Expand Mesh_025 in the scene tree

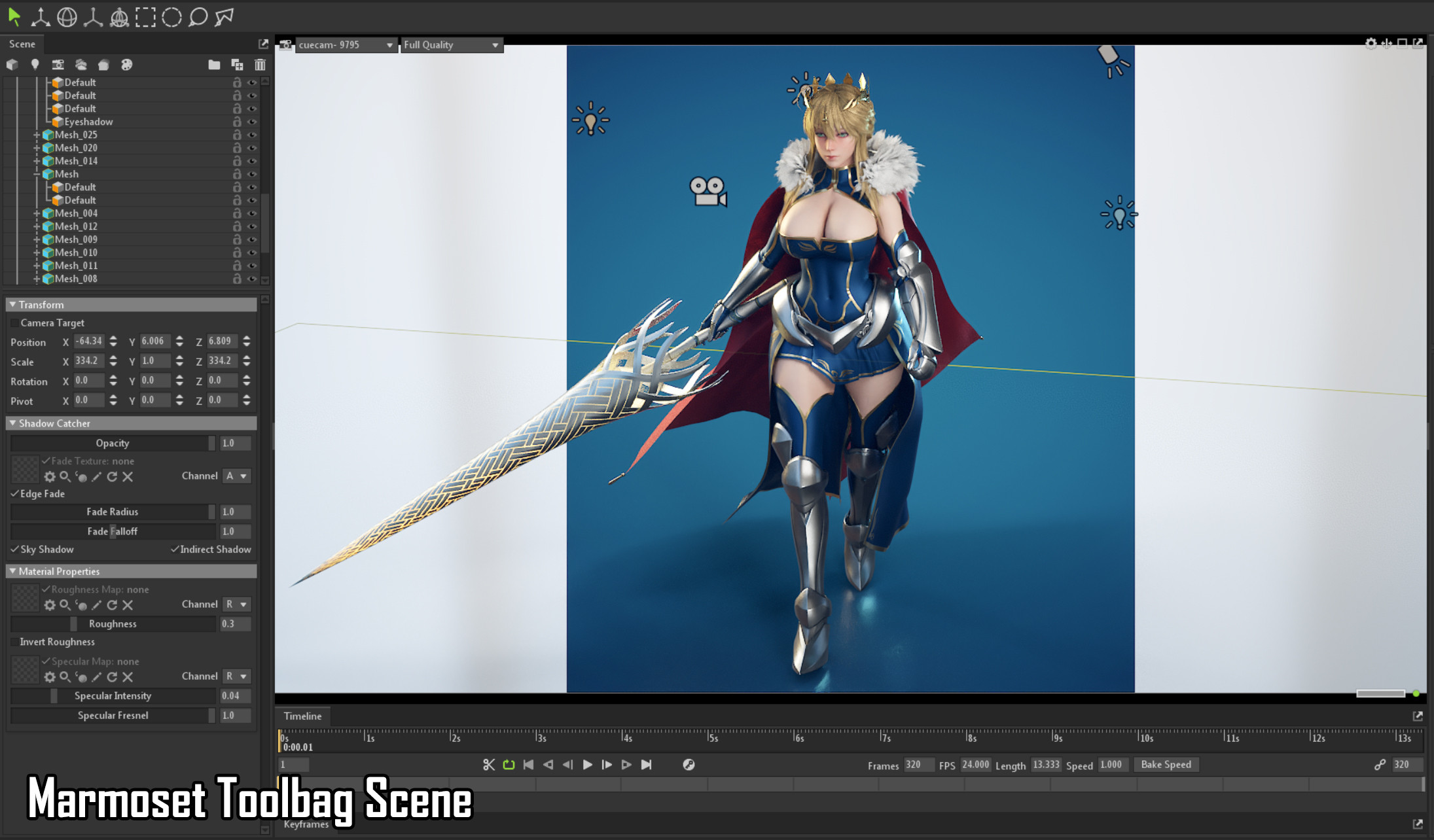pyautogui.click(x=37, y=134)
